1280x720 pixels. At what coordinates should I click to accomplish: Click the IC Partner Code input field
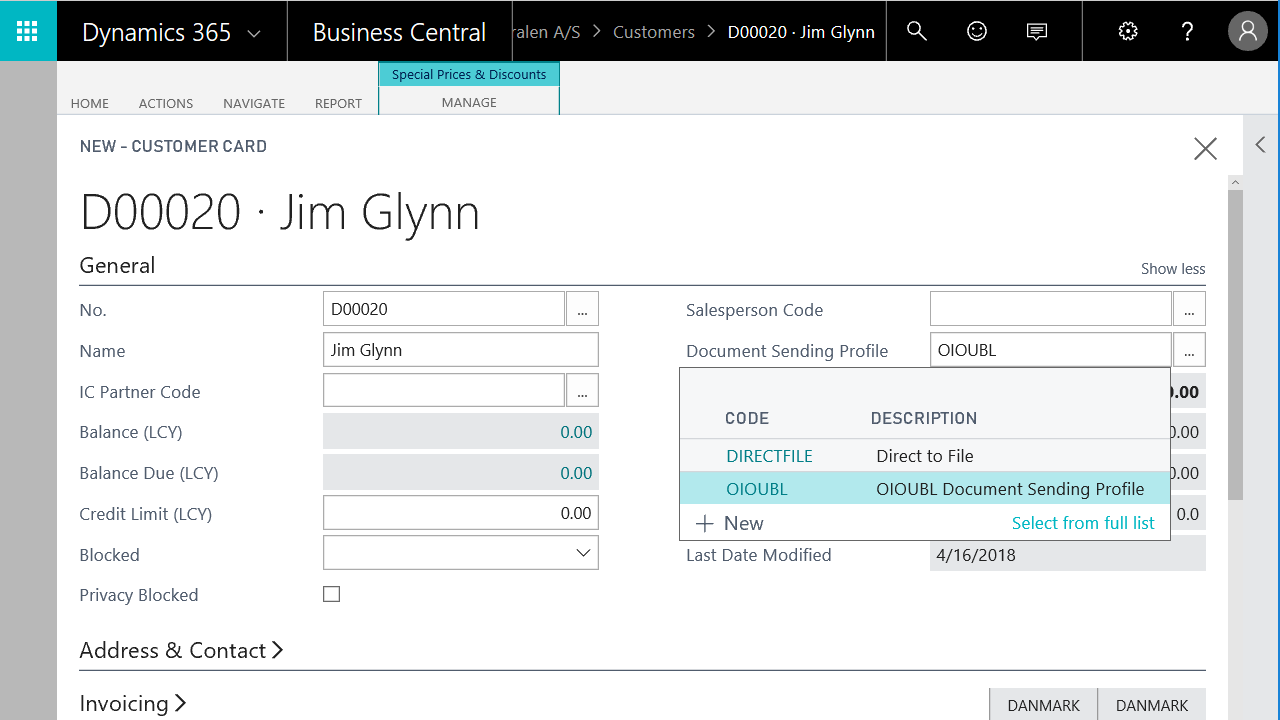[444, 391]
